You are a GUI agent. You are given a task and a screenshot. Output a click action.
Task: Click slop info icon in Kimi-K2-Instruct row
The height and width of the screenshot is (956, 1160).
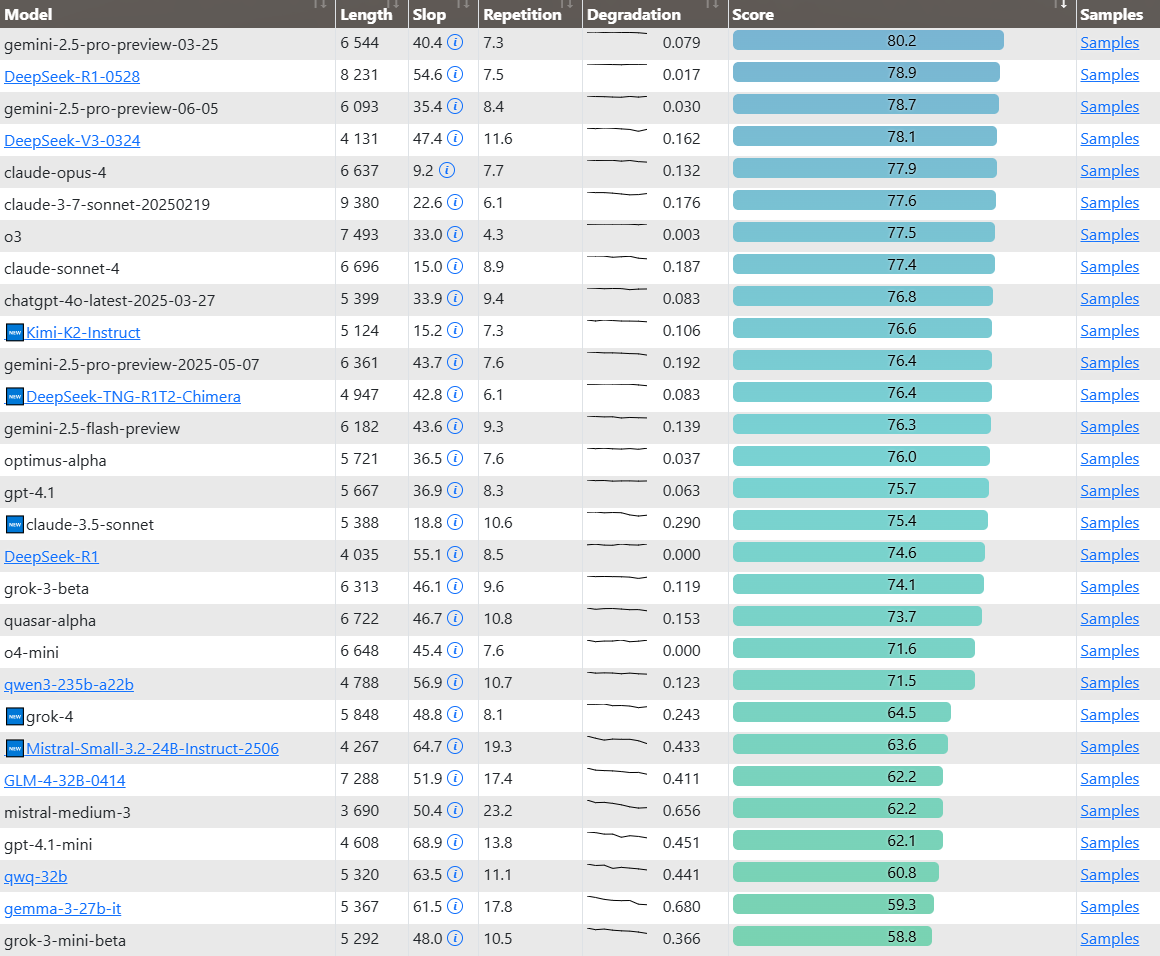click(x=455, y=330)
